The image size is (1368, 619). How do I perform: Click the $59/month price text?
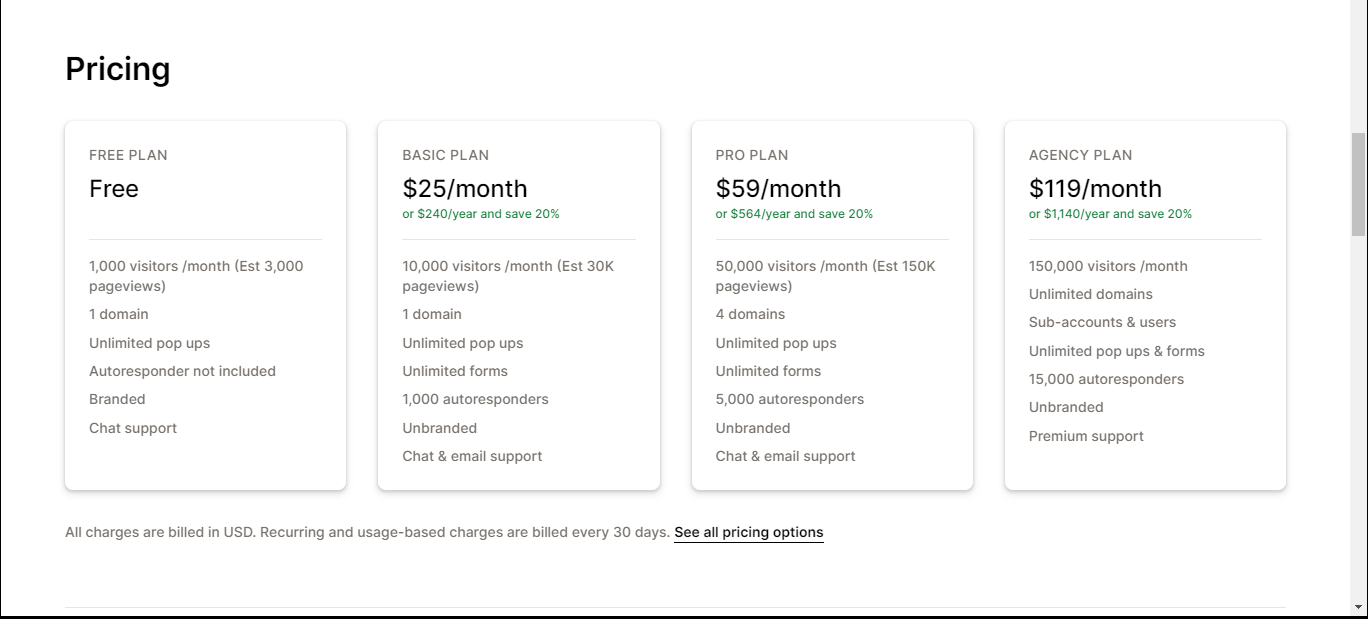click(778, 189)
